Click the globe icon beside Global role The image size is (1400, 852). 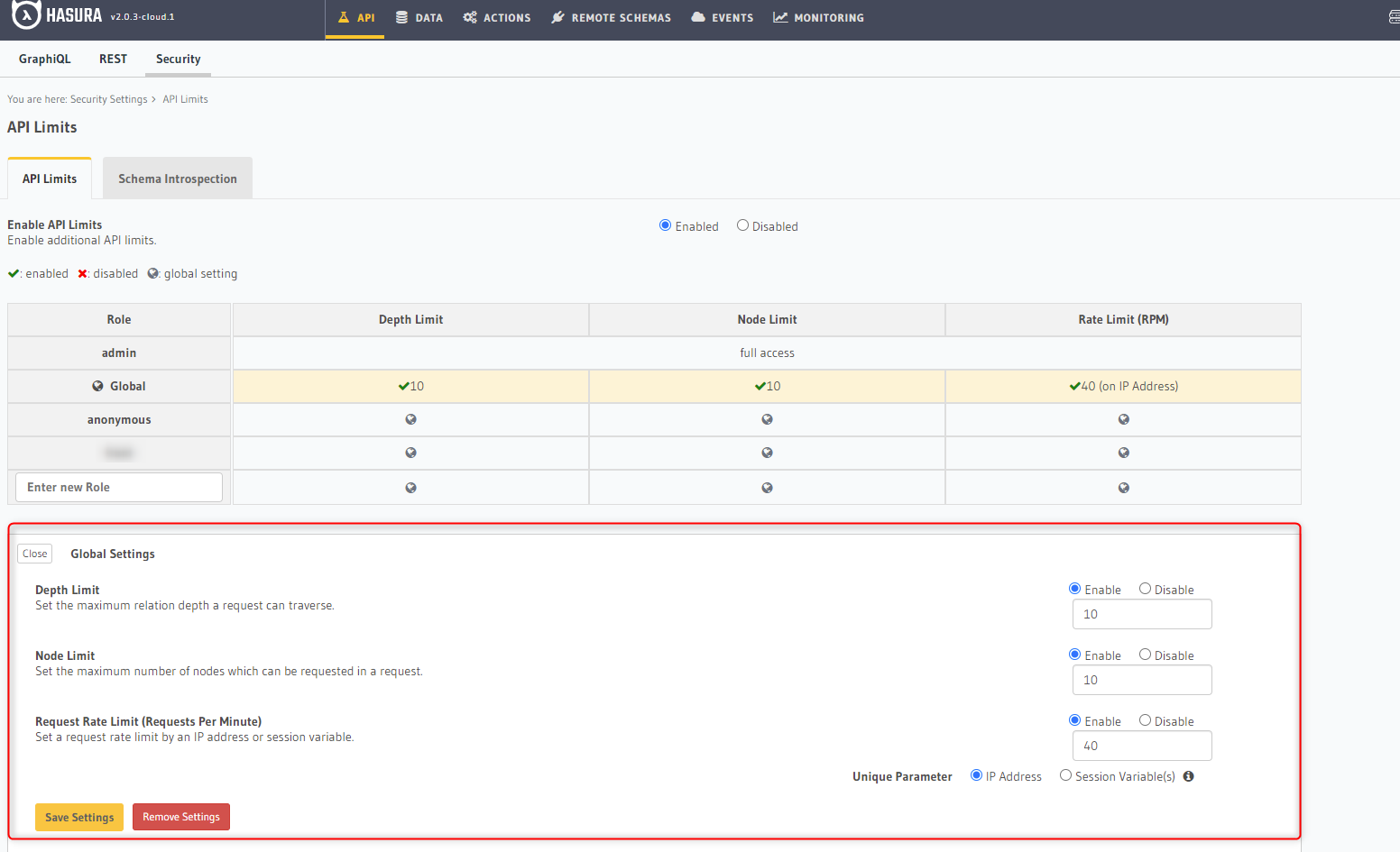pos(97,386)
